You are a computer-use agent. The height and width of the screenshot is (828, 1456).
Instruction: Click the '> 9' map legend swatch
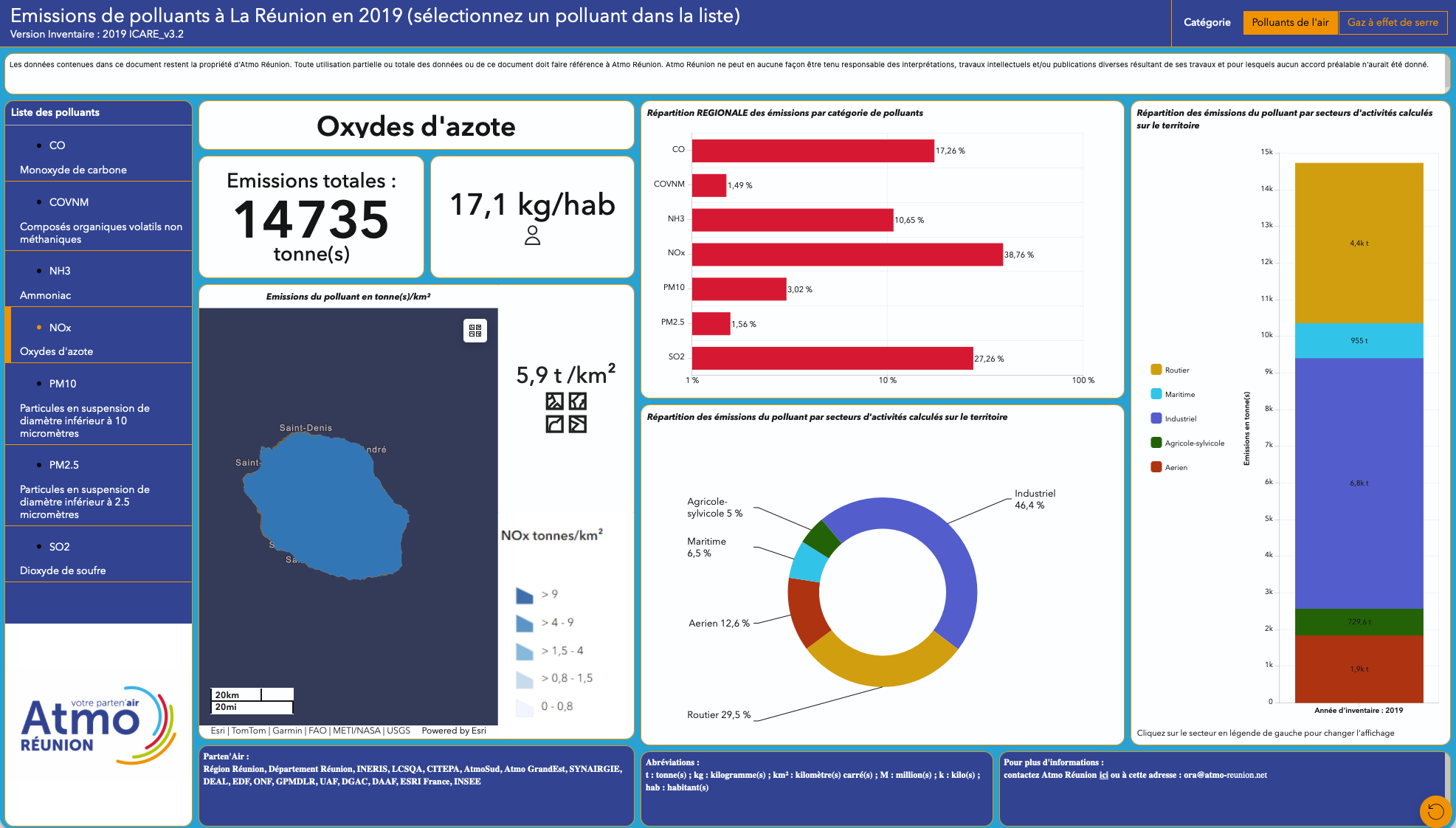point(525,595)
